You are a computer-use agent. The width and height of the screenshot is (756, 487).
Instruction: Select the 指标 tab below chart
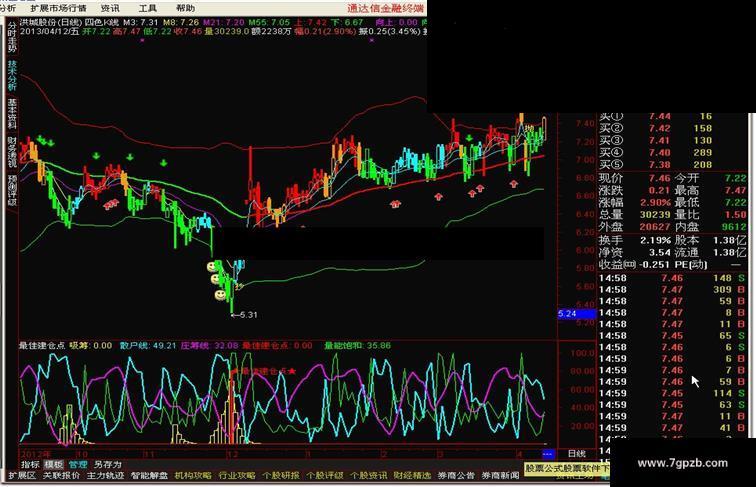coord(30,464)
